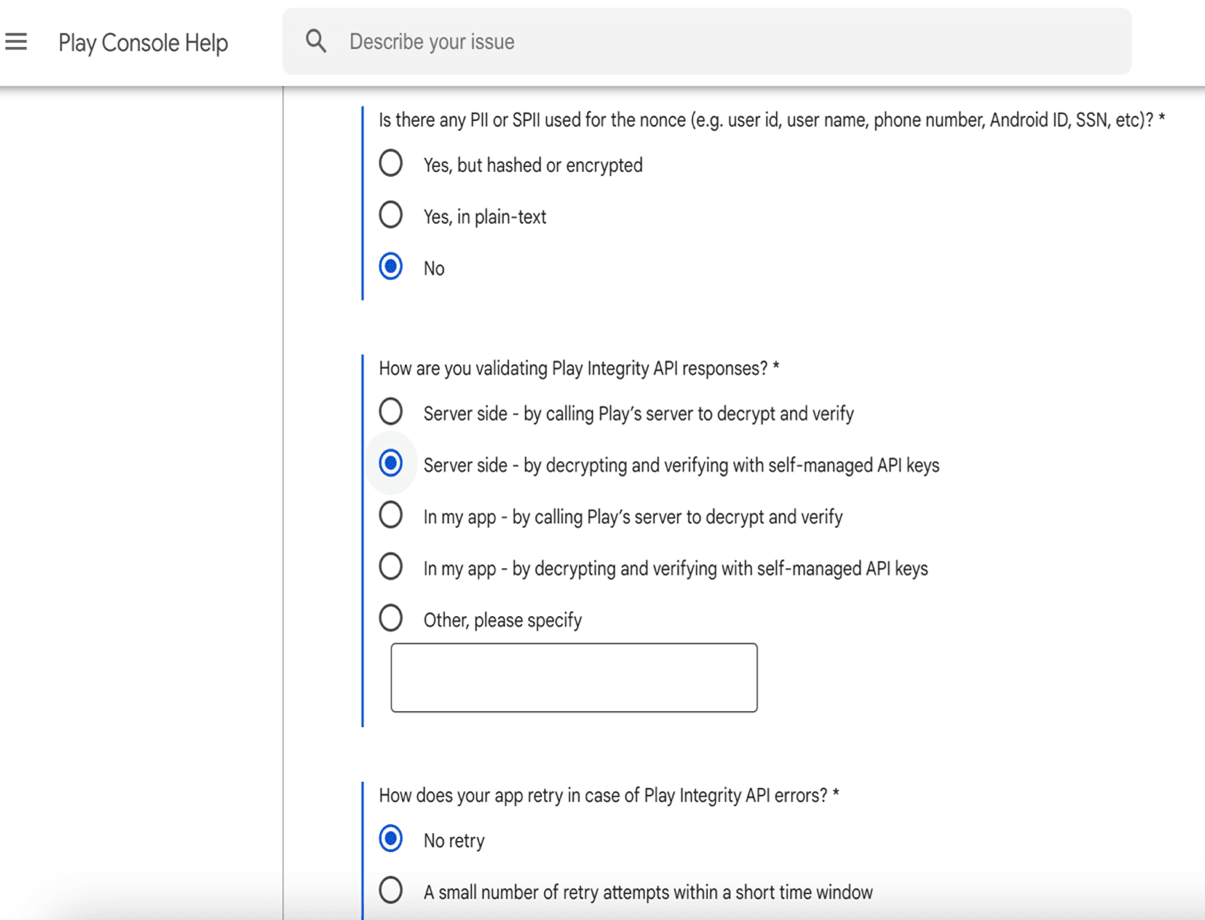Select the 'No retry' option

point(391,839)
